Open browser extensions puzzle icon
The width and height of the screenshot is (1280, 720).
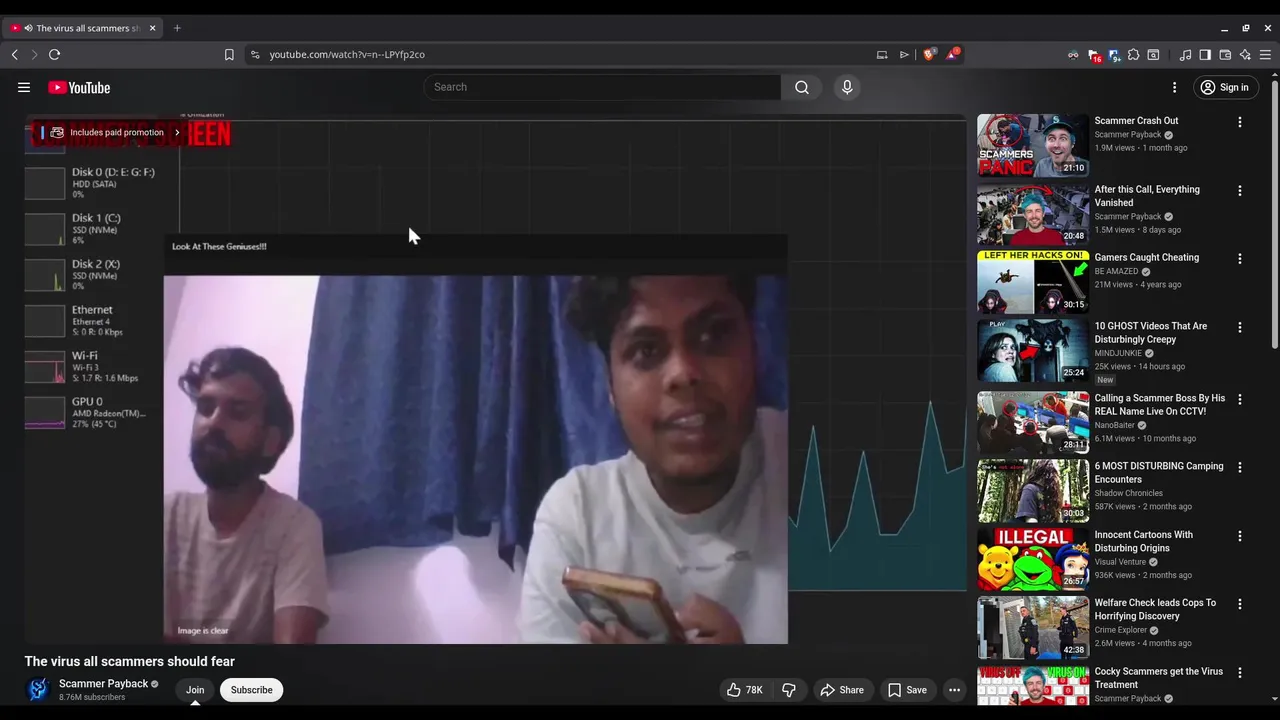1133,55
